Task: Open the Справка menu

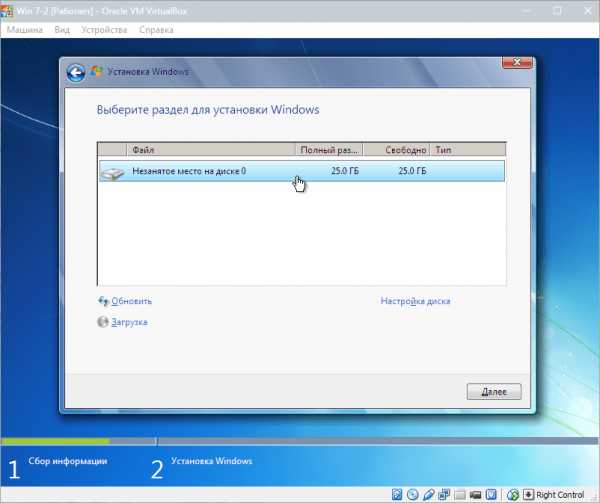Action: [158, 30]
